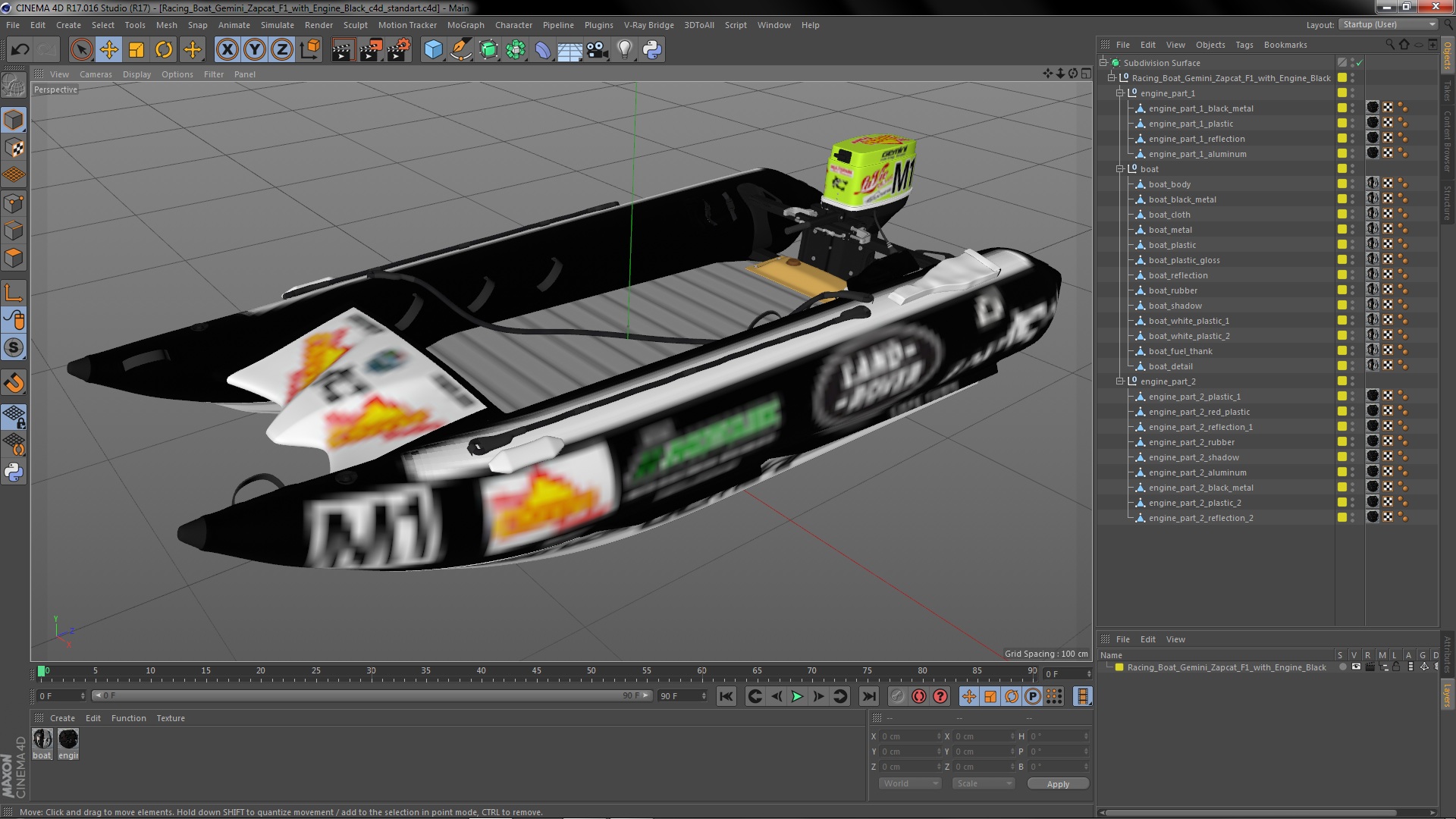Collapse the engine_part_1 group

point(1120,93)
